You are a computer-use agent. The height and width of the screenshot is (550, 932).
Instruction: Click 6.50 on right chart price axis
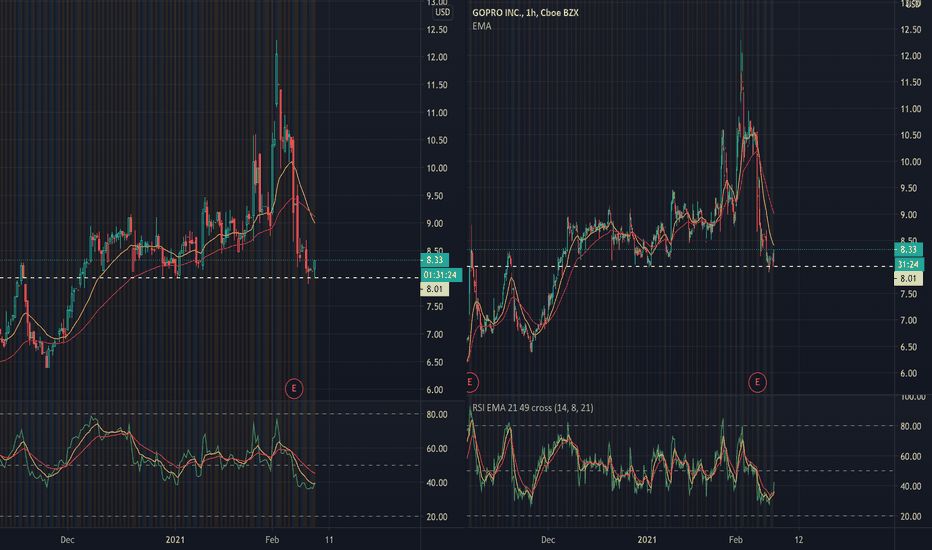909,347
